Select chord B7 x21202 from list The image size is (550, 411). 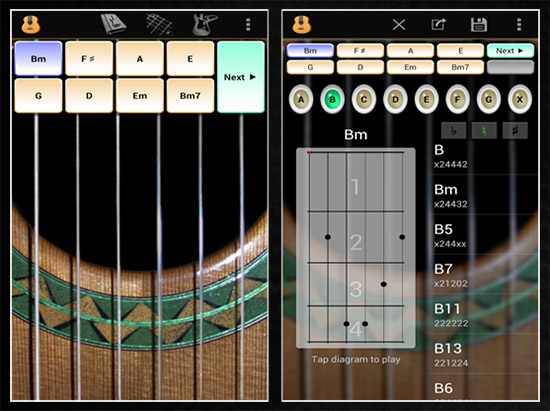pos(484,274)
